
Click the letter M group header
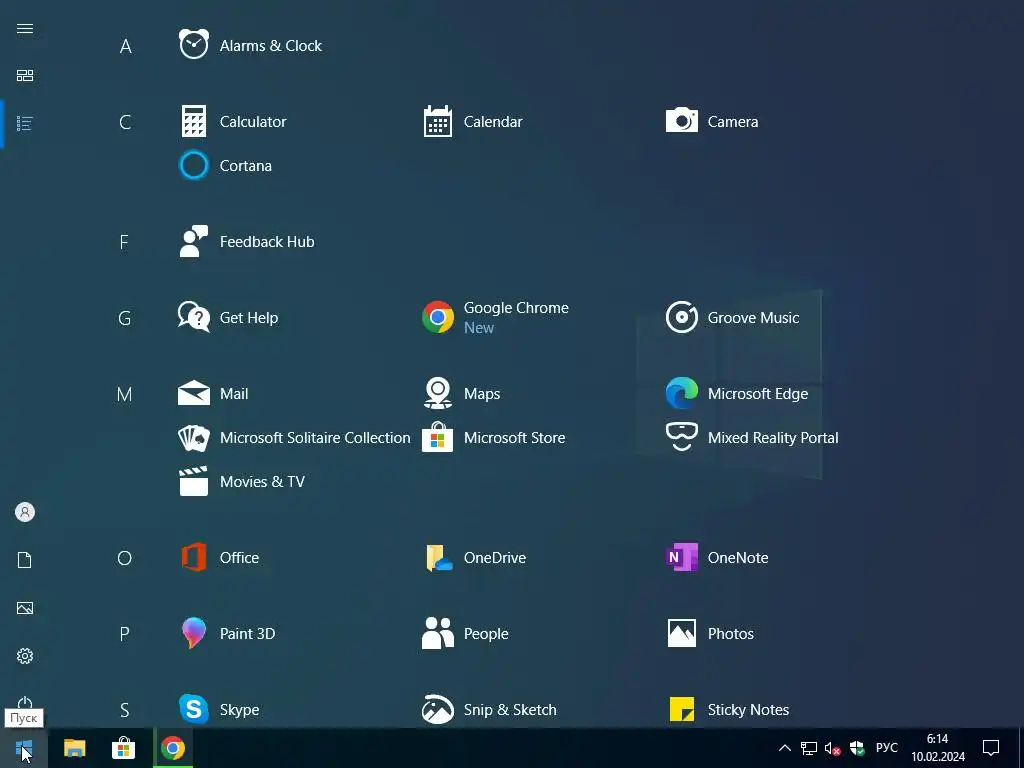[124, 394]
